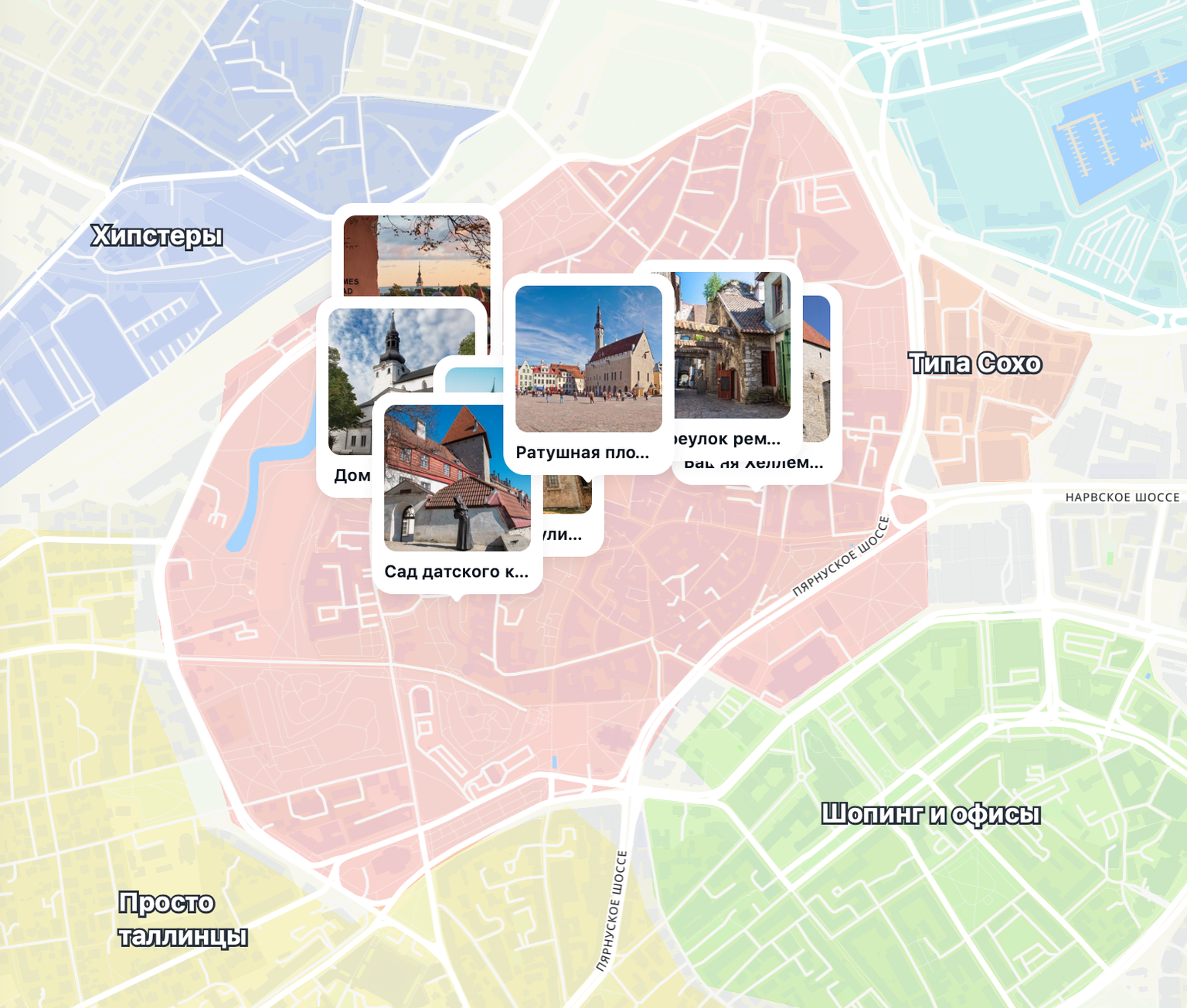Screen dimensions: 1187x1008
Task: Click the diagonal Пярнуское шоссе label near Old Town
Action: [x=842, y=556]
